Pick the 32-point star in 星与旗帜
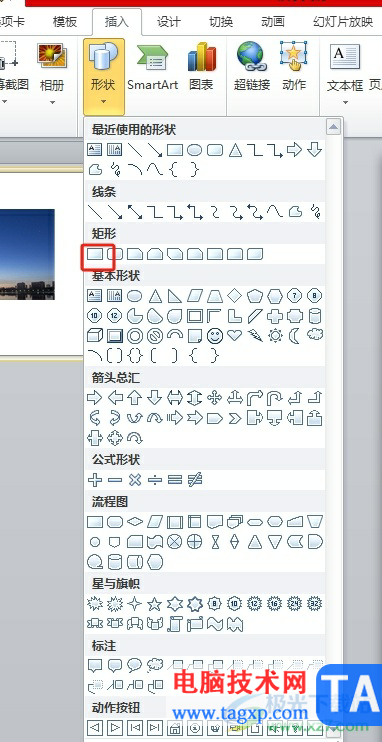The height and width of the screenshot is (742, 382). pyautogui.click(x=315, y=604)
